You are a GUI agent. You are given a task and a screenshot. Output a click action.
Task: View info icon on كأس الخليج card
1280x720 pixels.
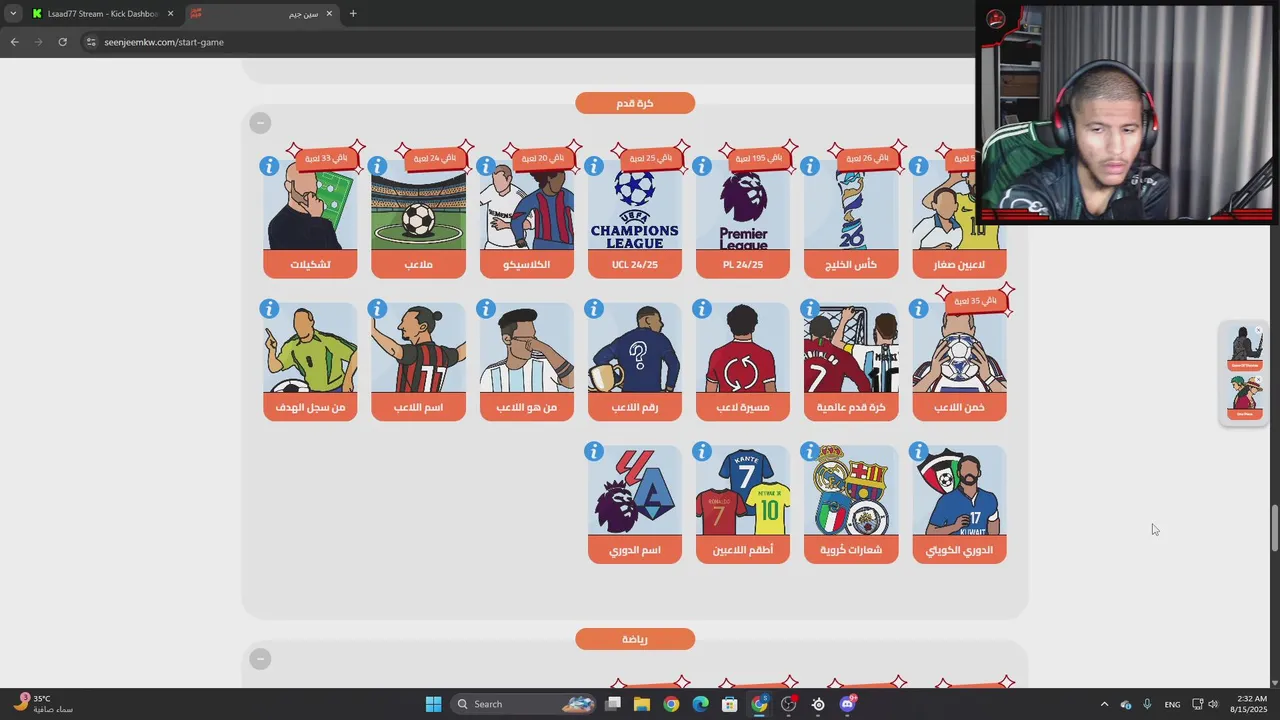pyautogui.click(x=810, y=166)
